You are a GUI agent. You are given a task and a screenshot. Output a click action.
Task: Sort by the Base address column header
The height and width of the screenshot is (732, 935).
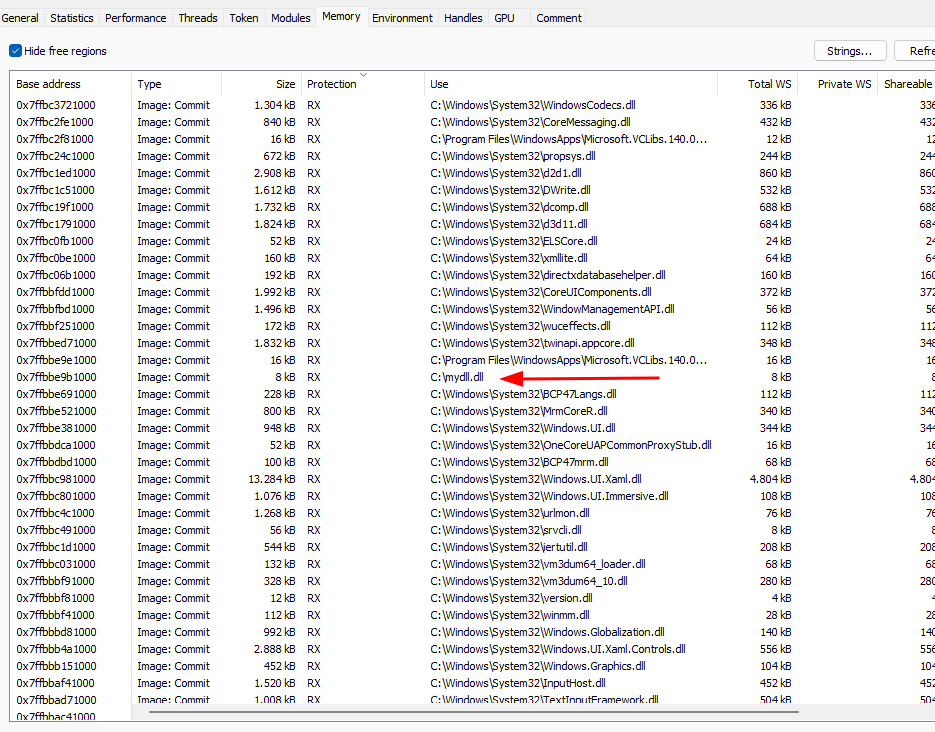[x=49, y=84]
